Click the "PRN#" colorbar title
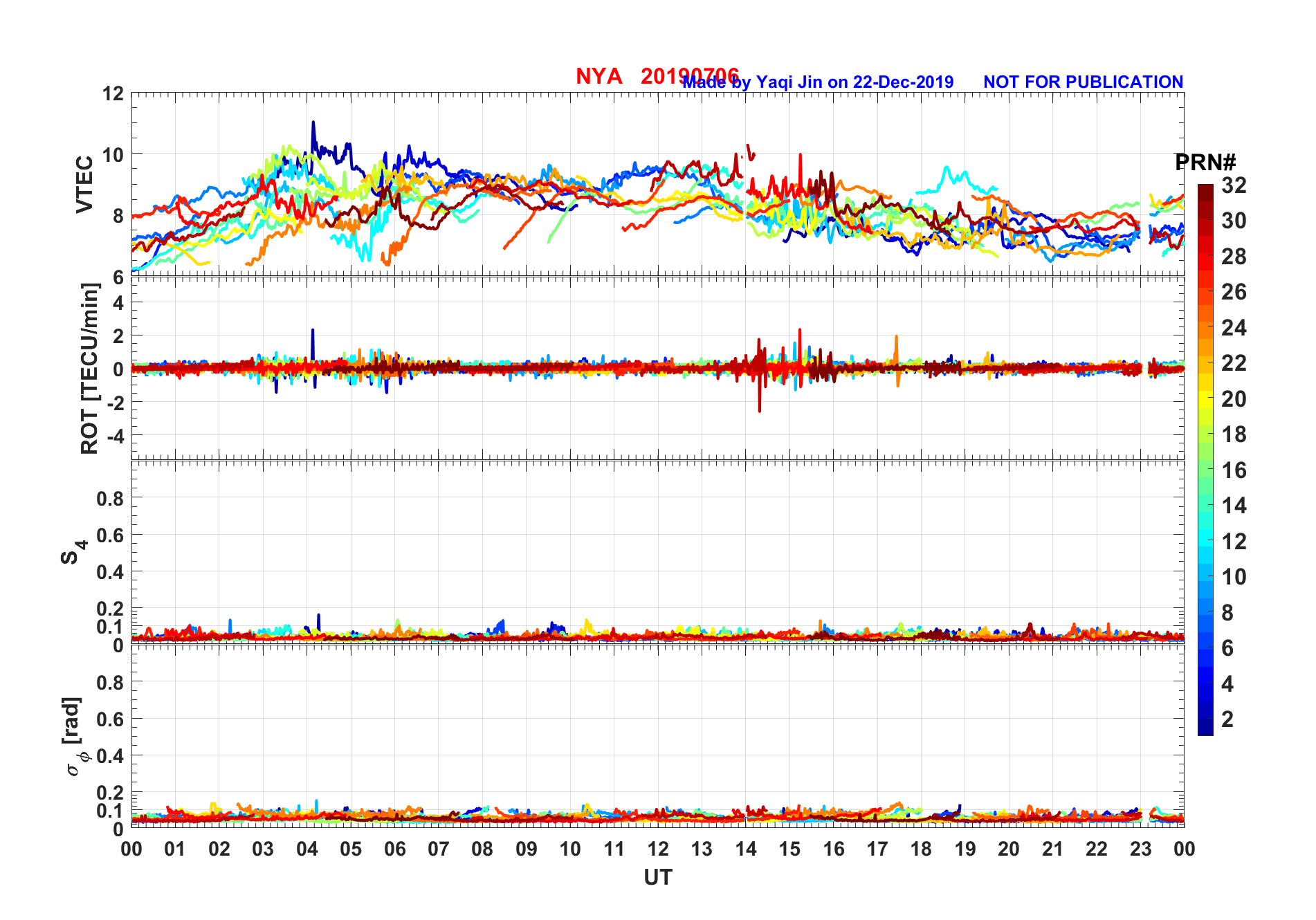 click(x=1205, y=163)
